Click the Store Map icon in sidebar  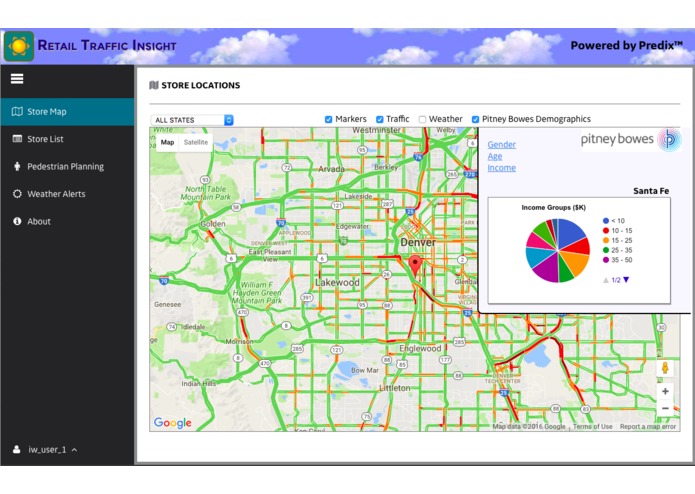(x=17, y=111)
